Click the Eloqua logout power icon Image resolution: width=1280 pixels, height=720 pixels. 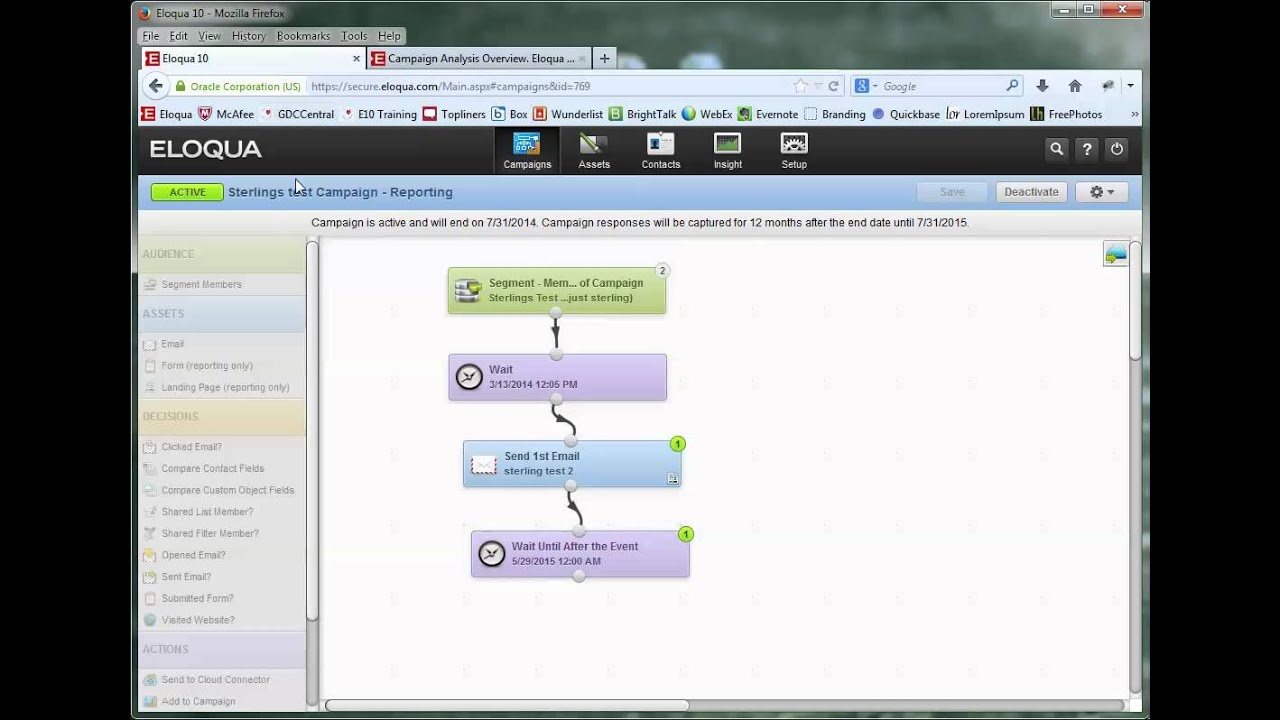1117,149
